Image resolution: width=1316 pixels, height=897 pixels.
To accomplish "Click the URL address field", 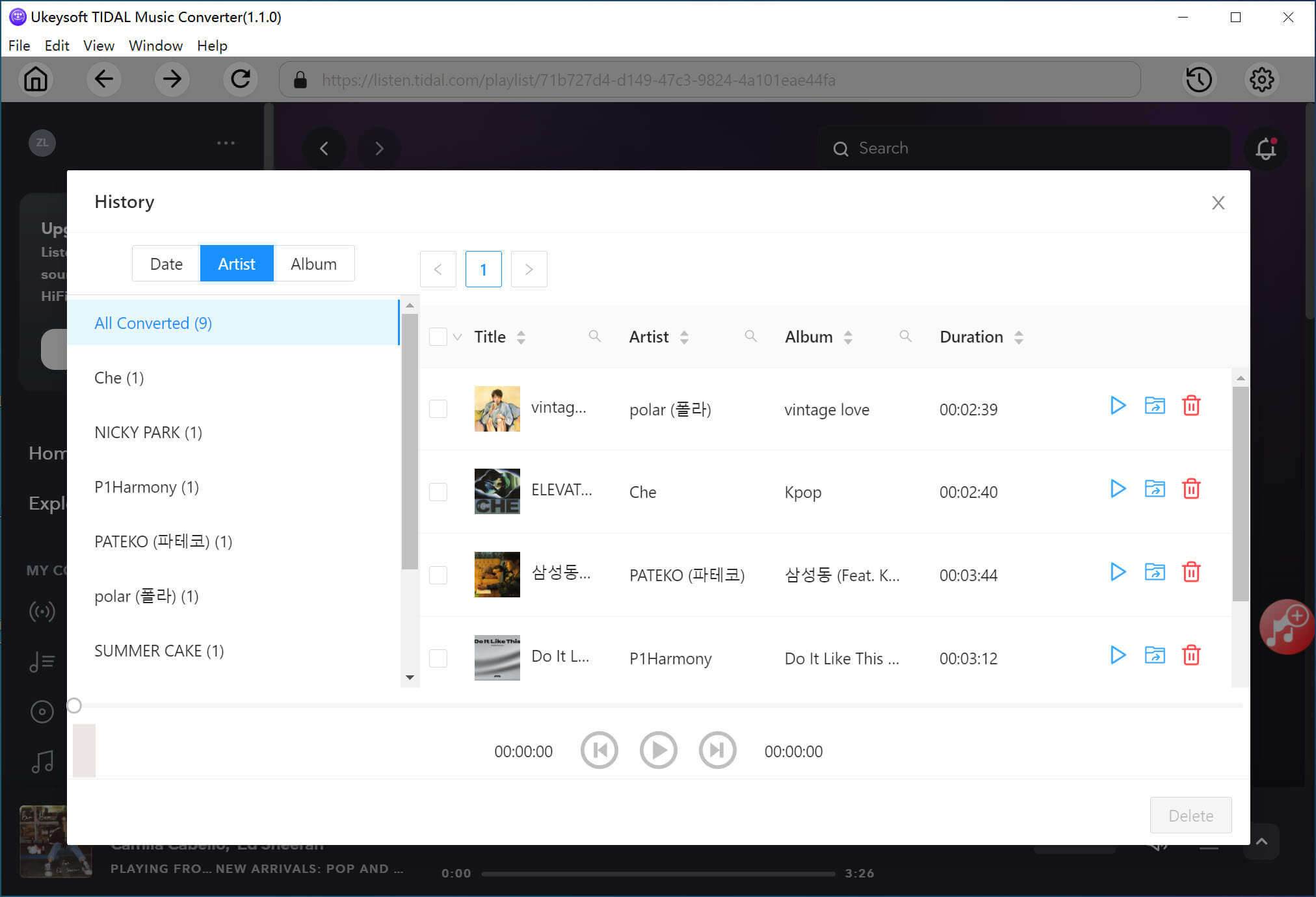I will tap(710, 79).
